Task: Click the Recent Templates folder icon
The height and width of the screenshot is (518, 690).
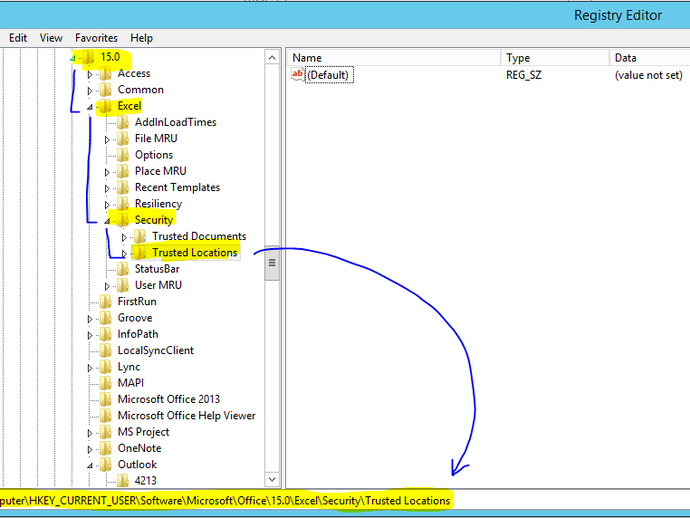Action: point(123,187)
